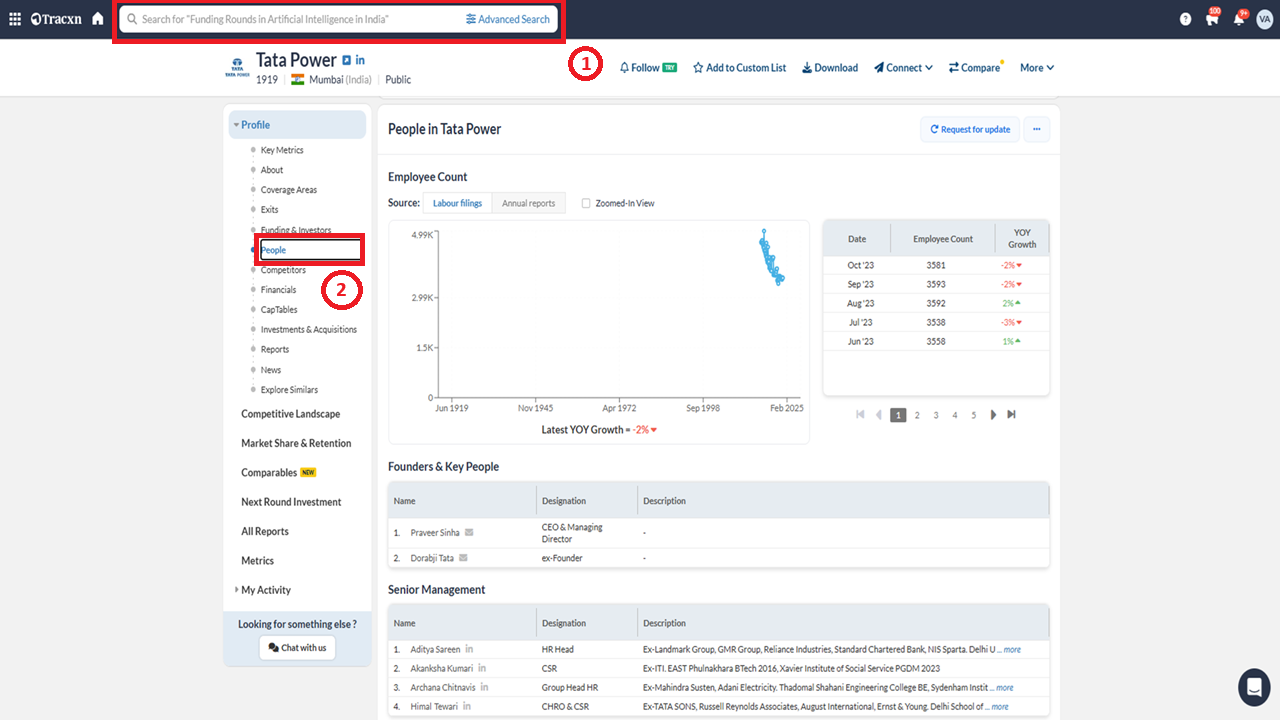Open Coverage Areas in the sidebar
This screenshot has height=720, width=1280.
point(289,190)
